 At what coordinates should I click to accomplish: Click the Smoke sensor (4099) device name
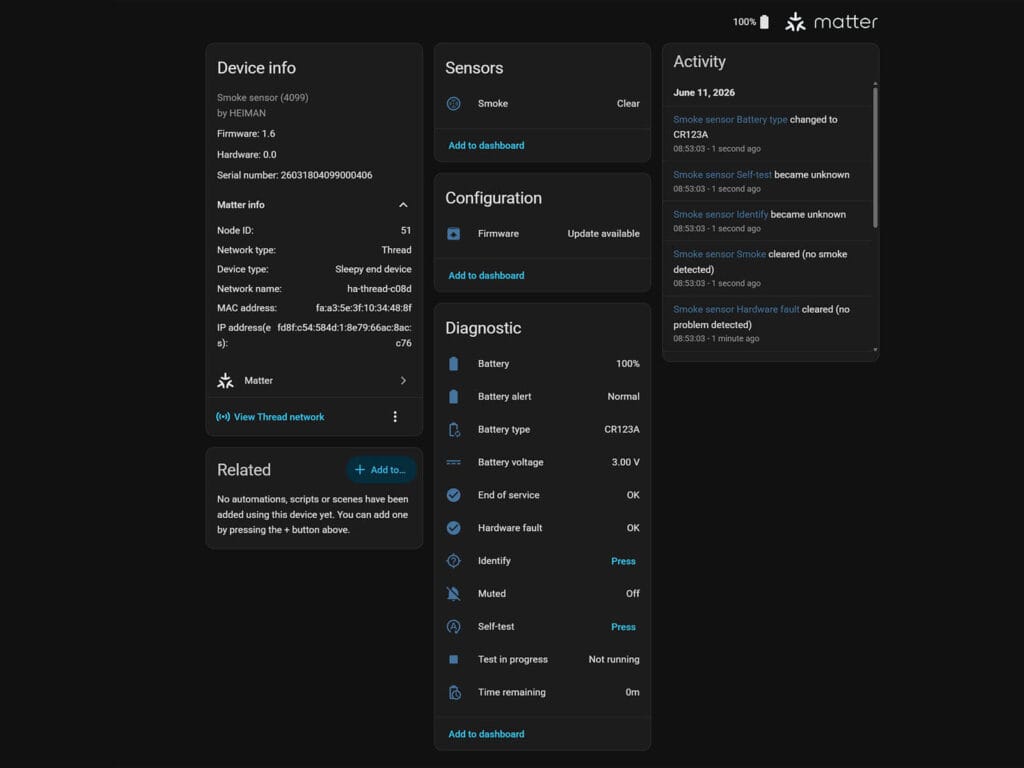click(263, 97)
